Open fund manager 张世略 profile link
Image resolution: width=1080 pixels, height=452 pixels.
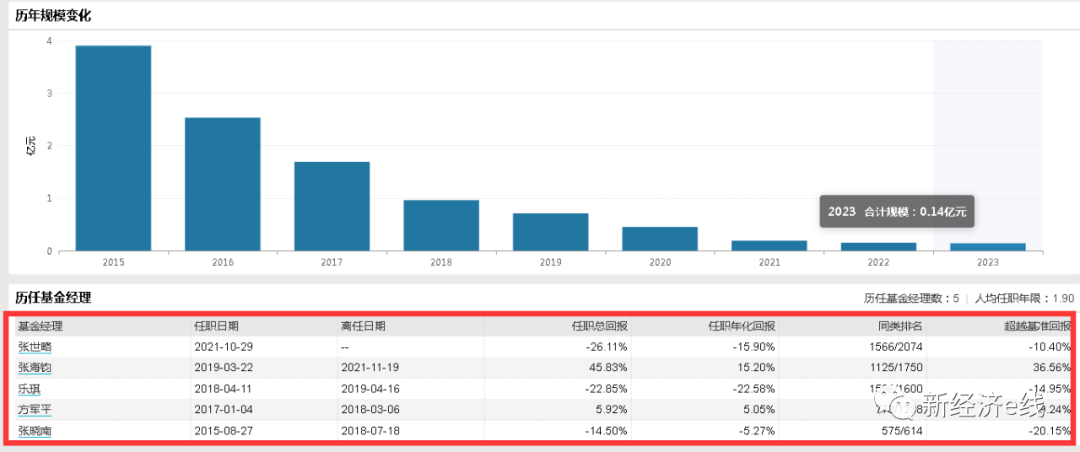click(34, 346)
